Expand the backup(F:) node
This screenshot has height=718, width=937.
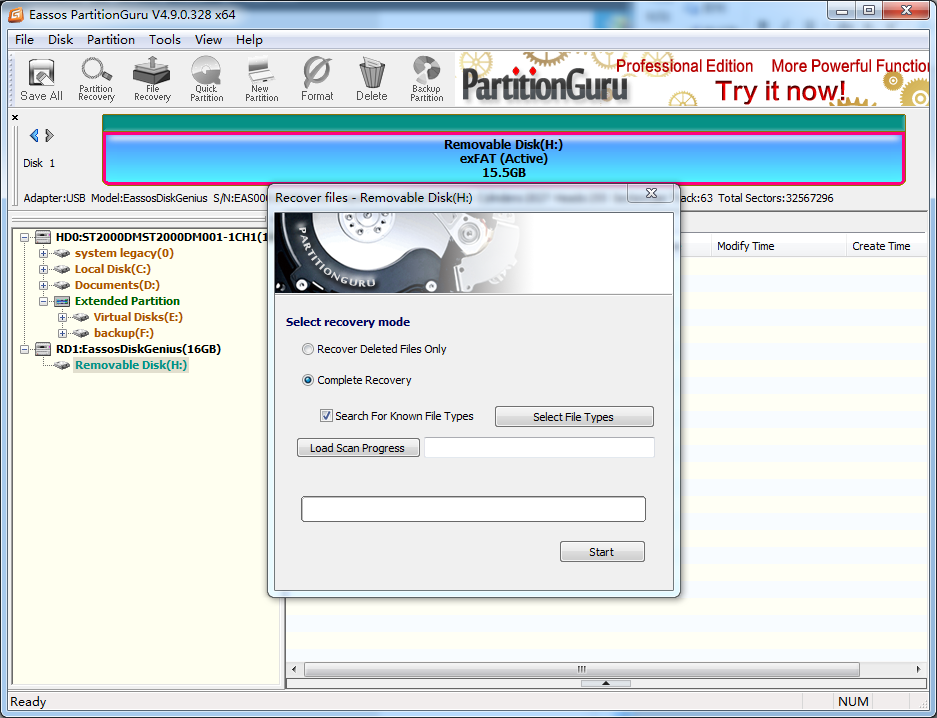click(62, 333)
